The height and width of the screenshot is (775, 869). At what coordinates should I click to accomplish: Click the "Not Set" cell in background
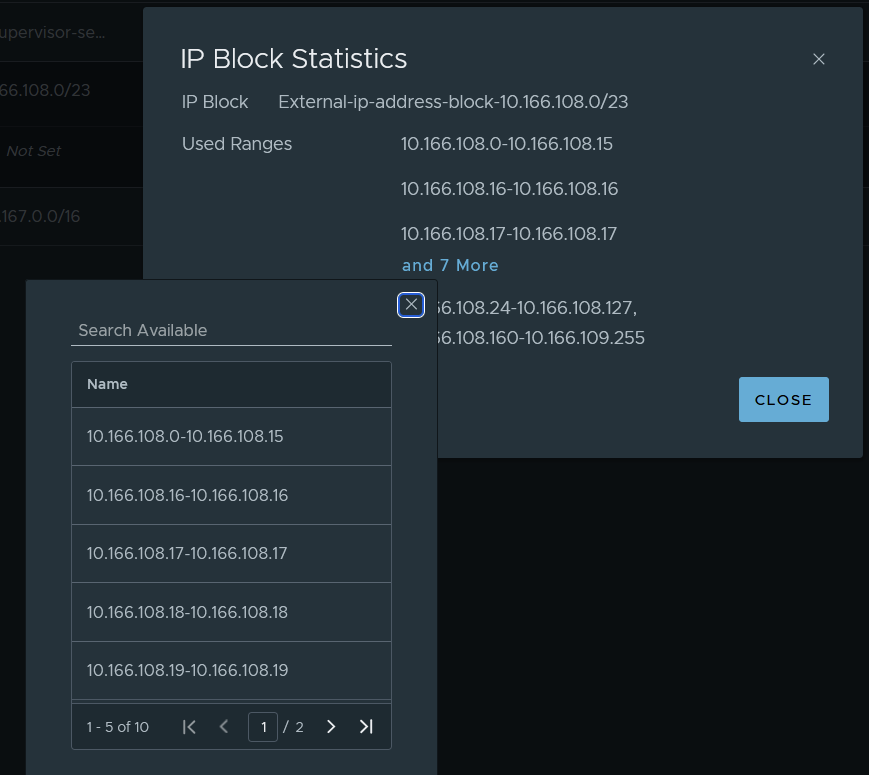point(34,151)
